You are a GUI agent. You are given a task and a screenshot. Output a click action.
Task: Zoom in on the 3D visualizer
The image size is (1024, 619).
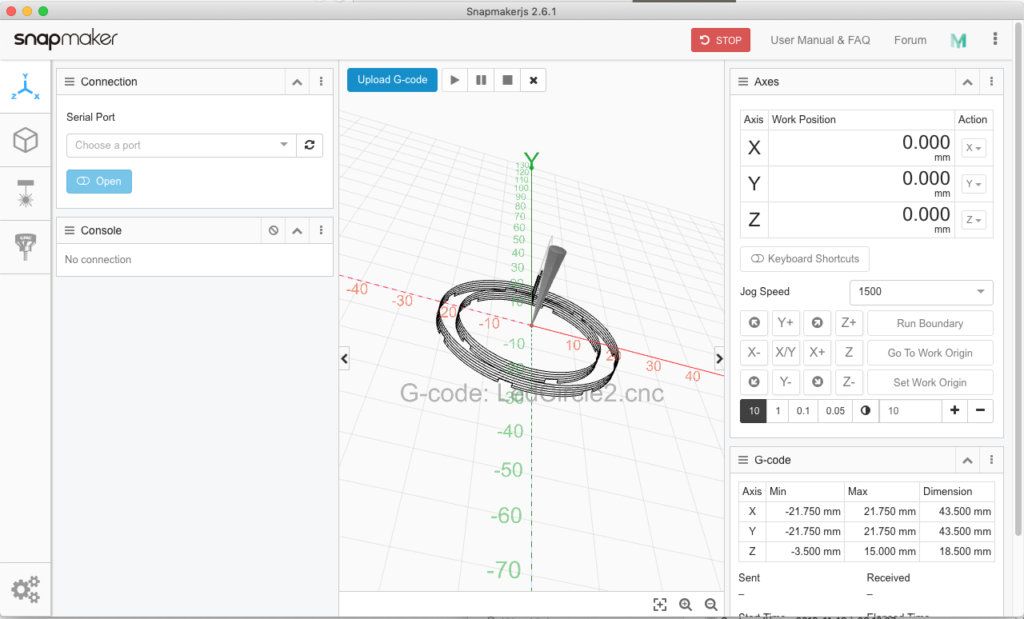(x=685, y=605)
